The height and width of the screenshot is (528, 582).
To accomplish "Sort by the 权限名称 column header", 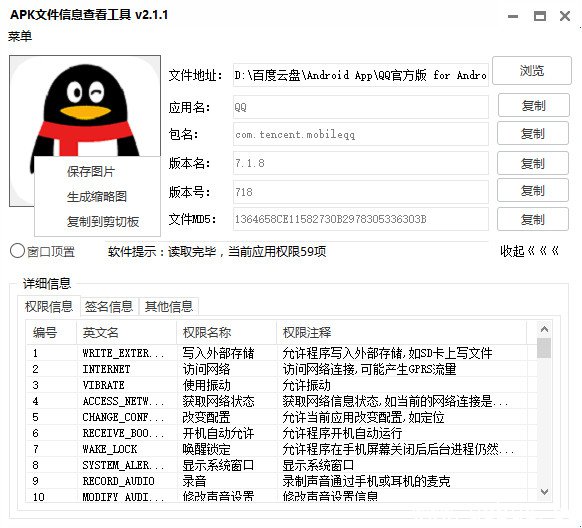I will [x=226, y=332].
